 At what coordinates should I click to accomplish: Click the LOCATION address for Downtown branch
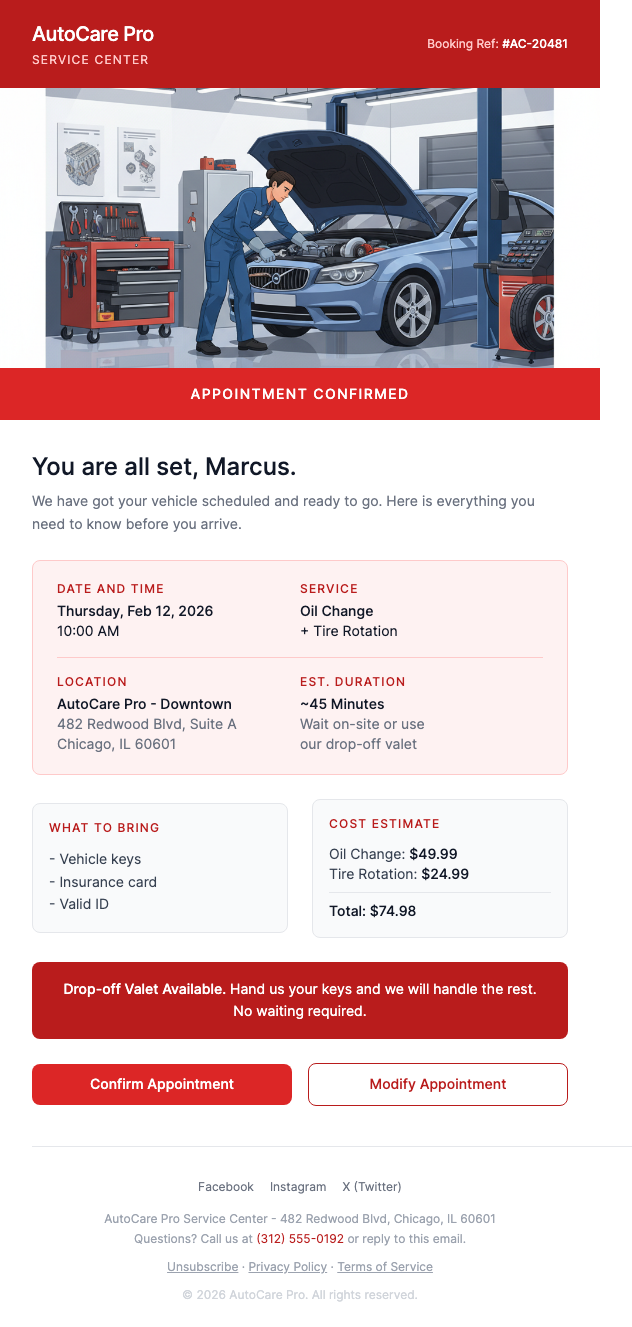pos(146,713)
